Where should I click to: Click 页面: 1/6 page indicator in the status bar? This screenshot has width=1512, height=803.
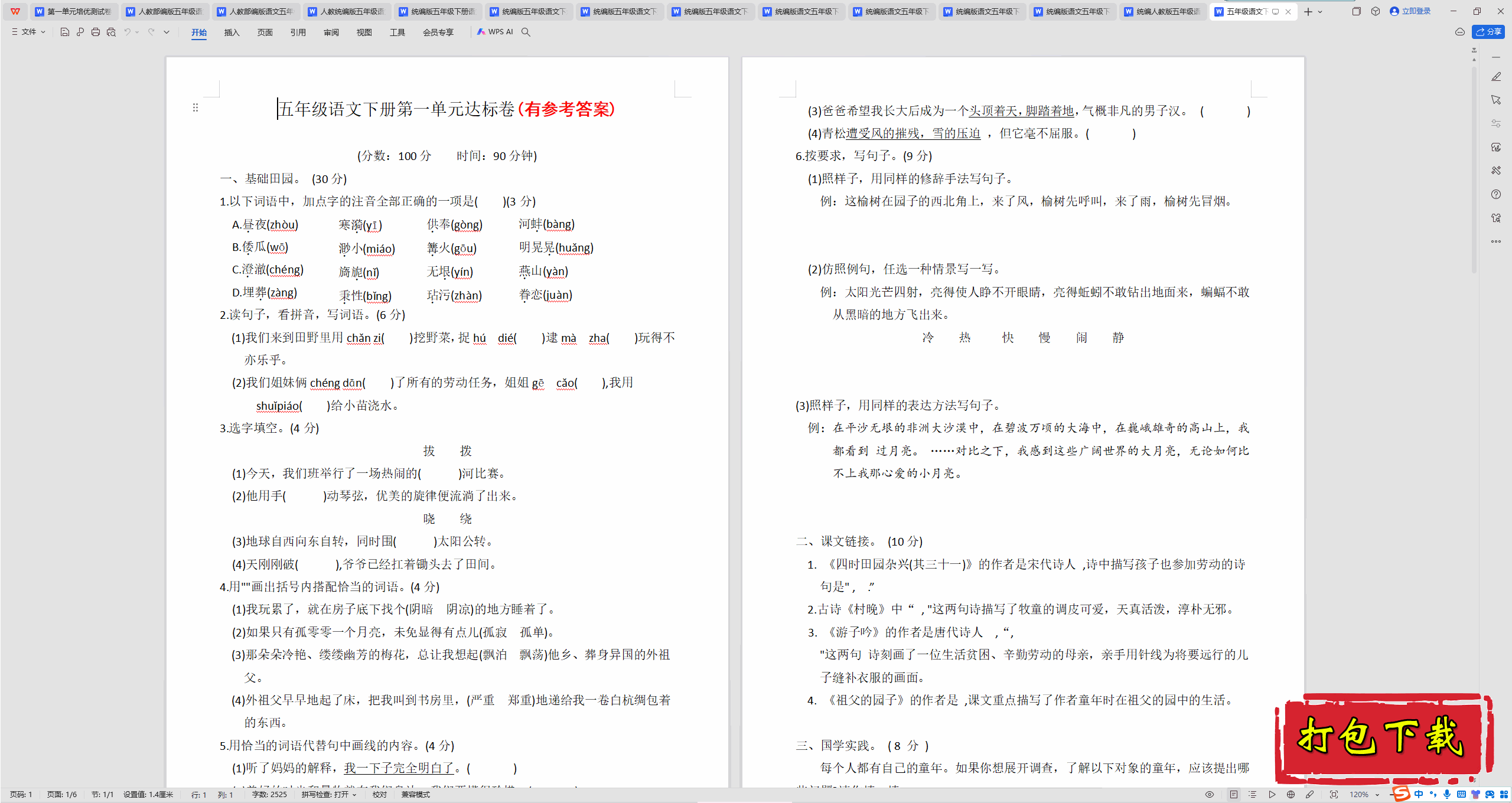point(62,795)
